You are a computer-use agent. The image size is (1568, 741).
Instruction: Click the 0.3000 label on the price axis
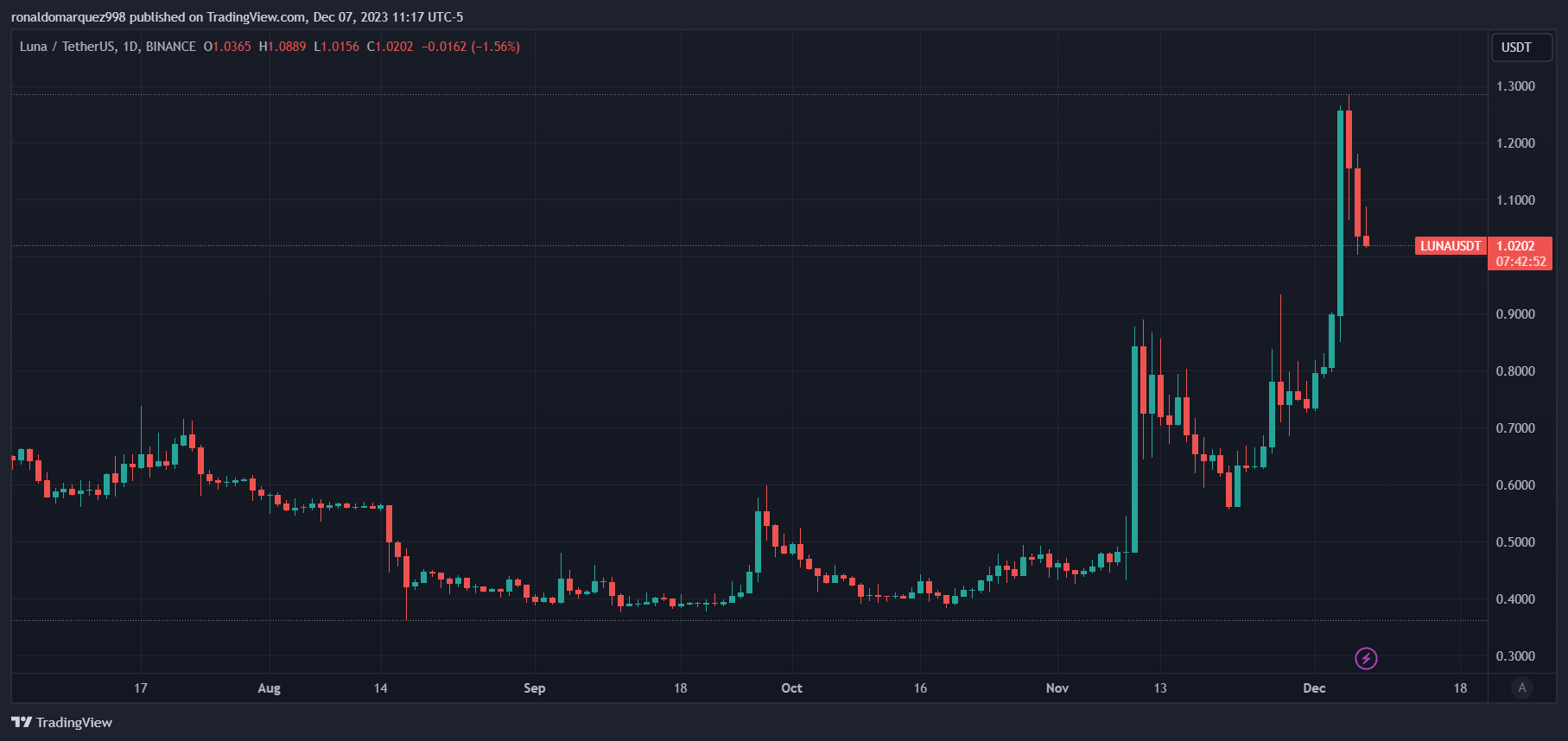pyautogui.click(x=1515, y=656)
